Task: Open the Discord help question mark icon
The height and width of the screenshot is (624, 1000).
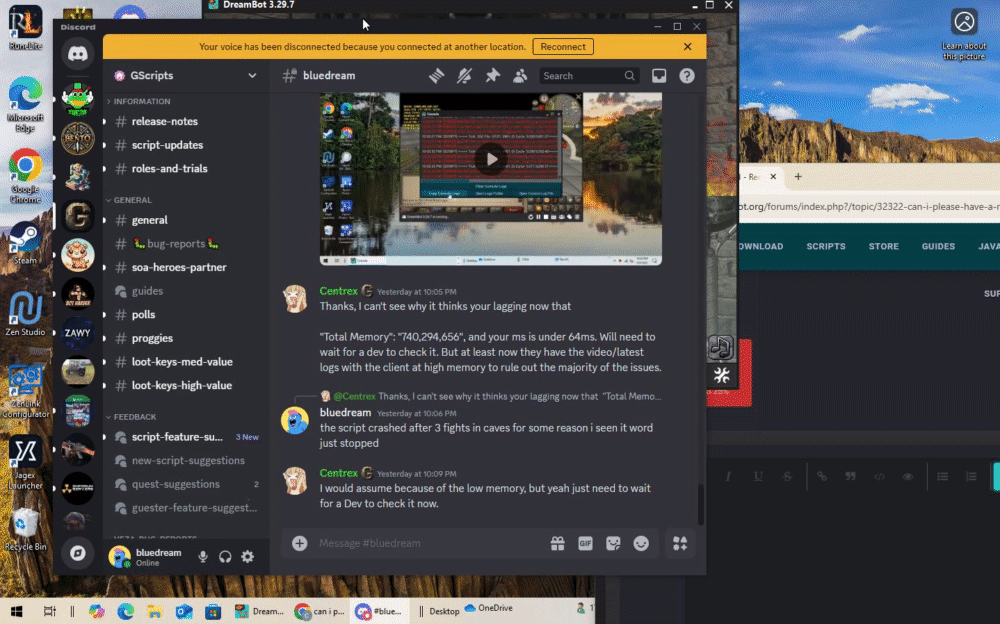Action: coord(687,76)
